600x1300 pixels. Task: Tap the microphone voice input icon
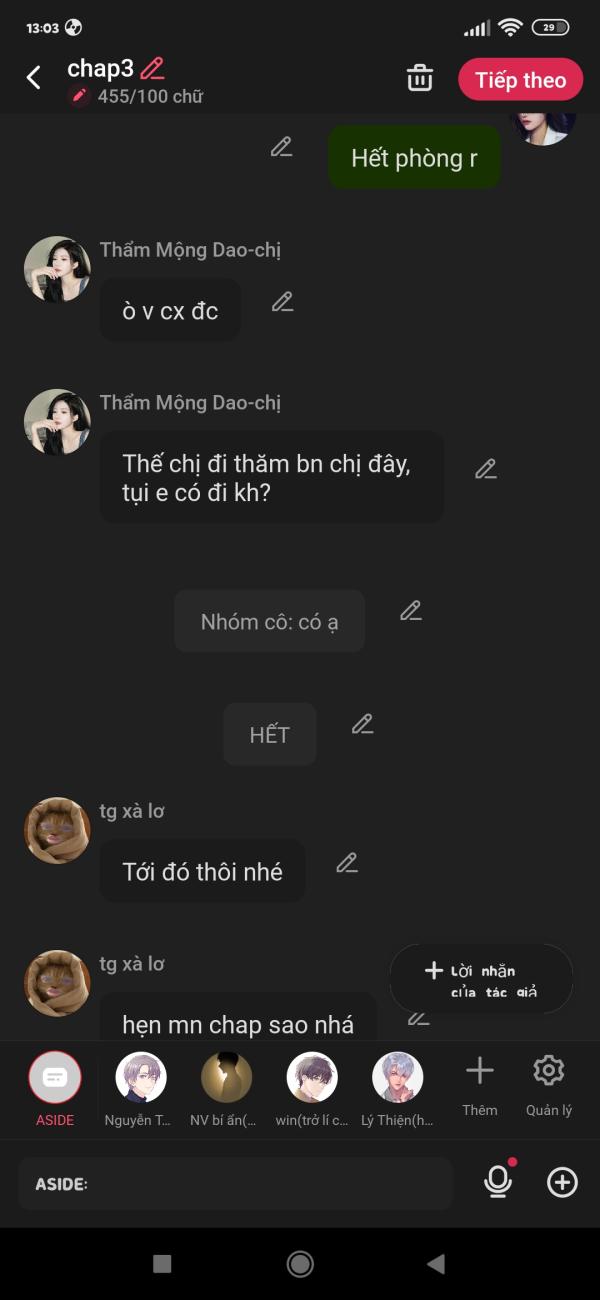tap(498, 1182)
